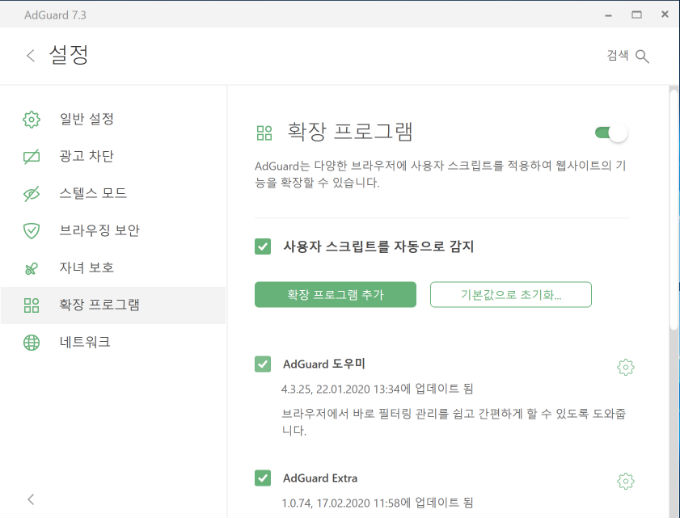Screen dimensions: 680x518
Task: Go back using the arrow beside 설정
Action: 30,56
